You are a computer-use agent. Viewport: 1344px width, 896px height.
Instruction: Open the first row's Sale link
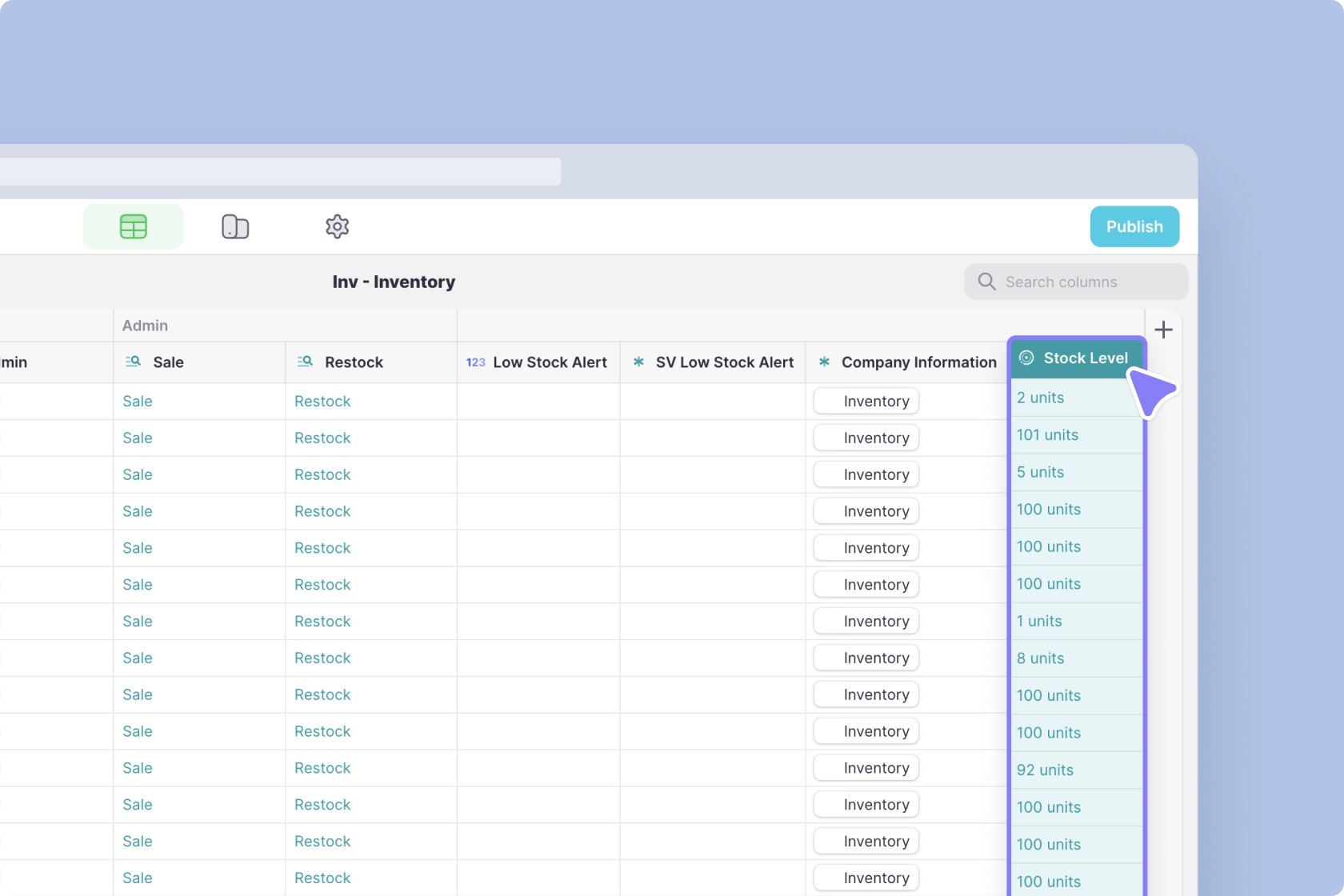click(138, 401)
